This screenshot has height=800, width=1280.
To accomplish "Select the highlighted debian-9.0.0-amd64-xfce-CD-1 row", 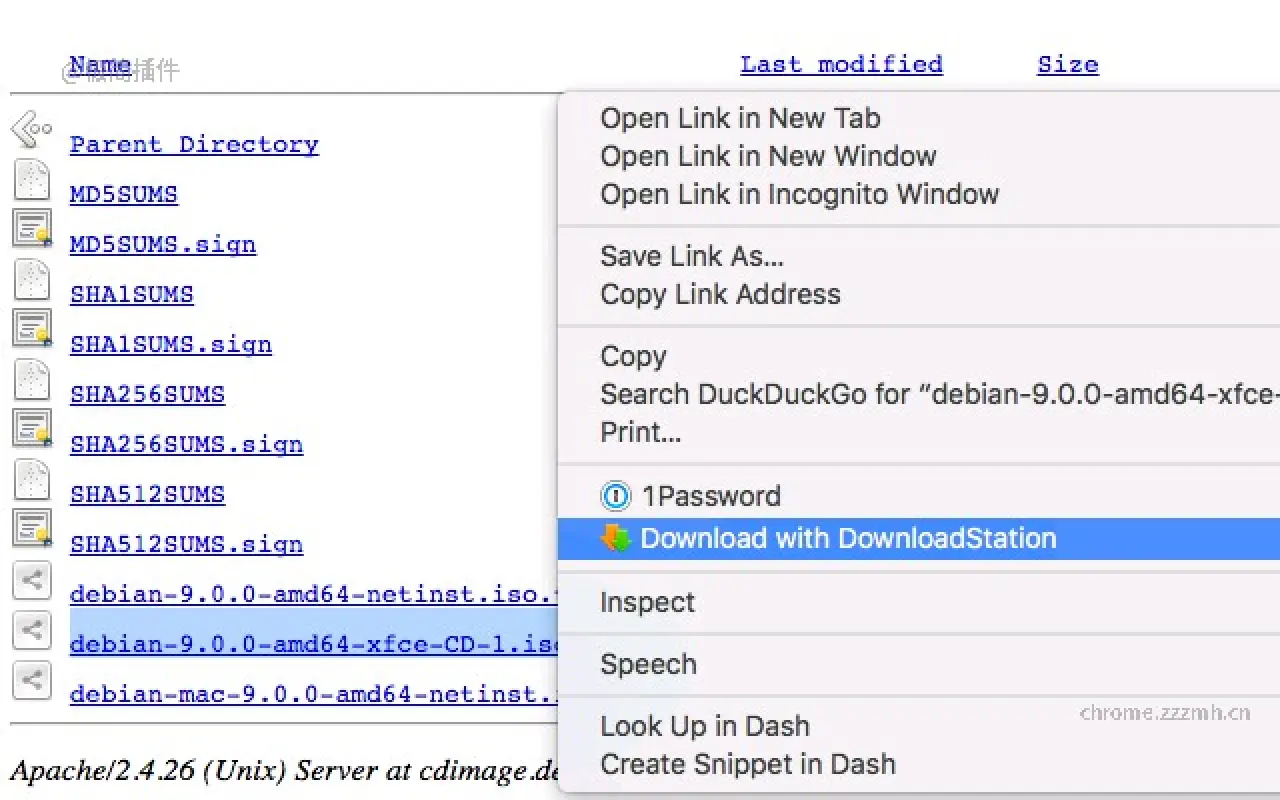I will tap(300, 644).
